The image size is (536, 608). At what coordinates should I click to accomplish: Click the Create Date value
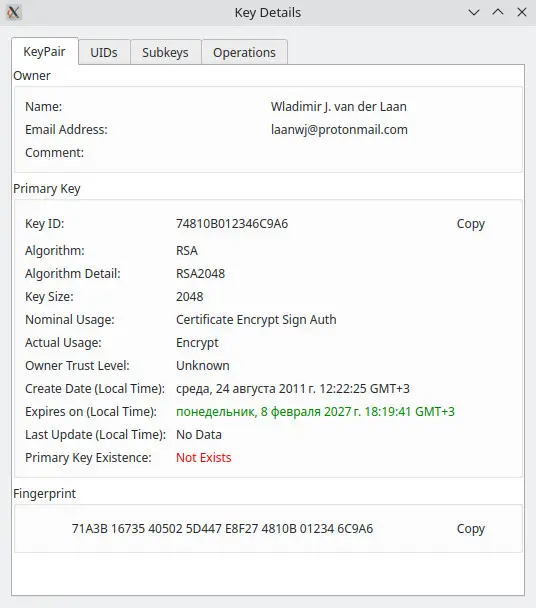(293, 389)
